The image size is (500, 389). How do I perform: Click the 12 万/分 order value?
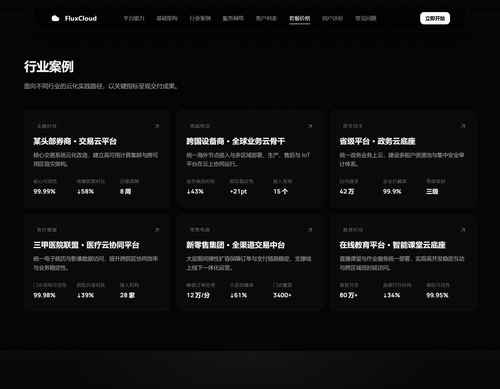click(x=198, y=295)
